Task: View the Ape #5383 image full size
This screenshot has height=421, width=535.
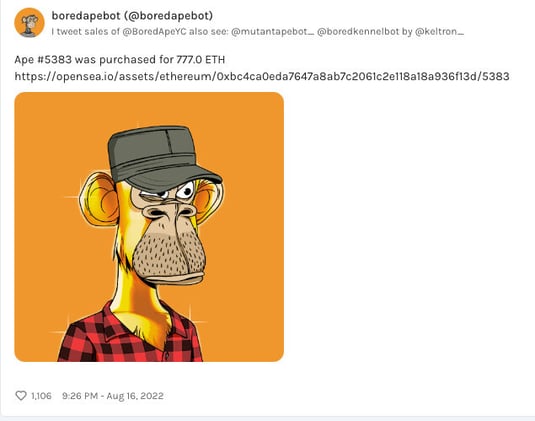Action: click(149, 227)
